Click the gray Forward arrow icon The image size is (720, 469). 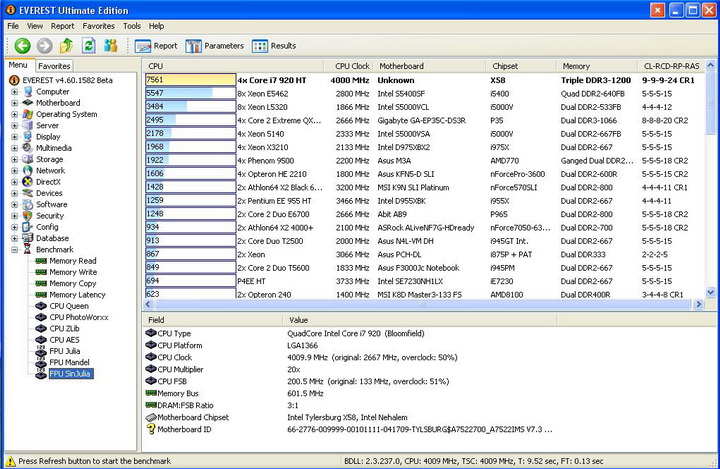coord(45,45)
